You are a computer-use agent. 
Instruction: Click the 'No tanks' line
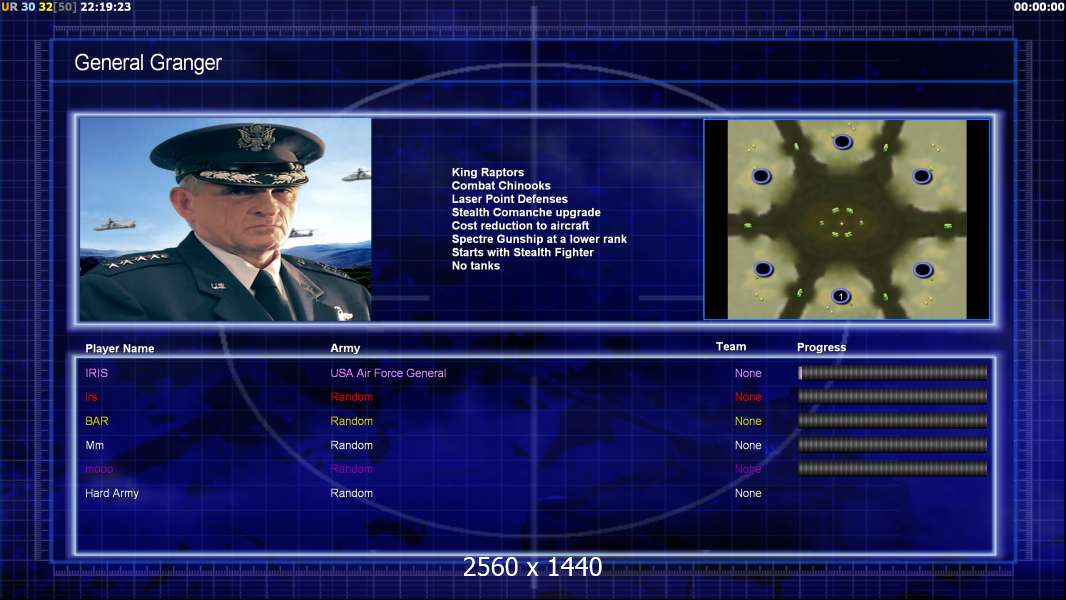pyautogui.click(x=475, y=266)
